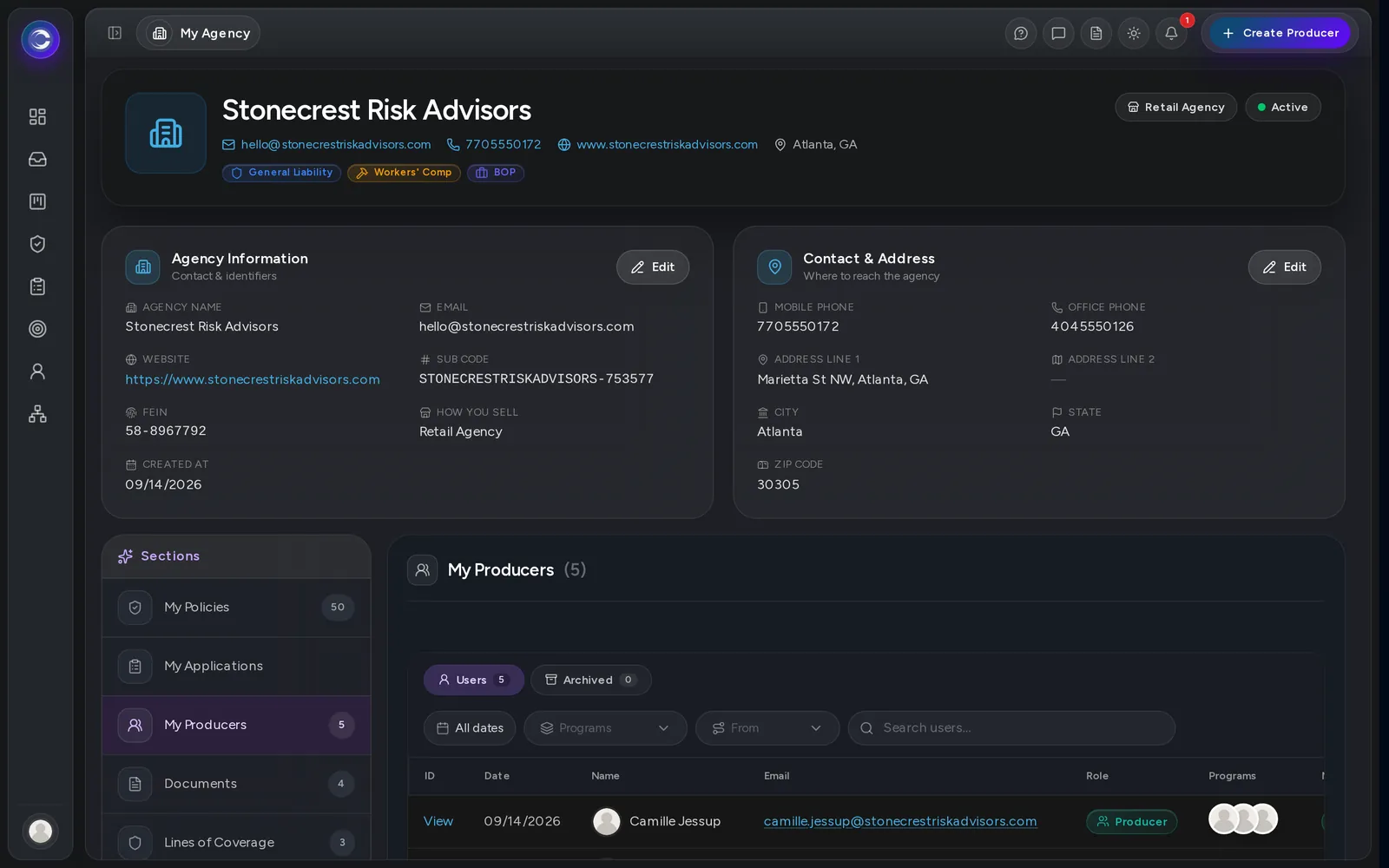View Camille Jessup's record
This screenshot has height=868, width=1389.
pyautogui.click(x=438, y=821)
